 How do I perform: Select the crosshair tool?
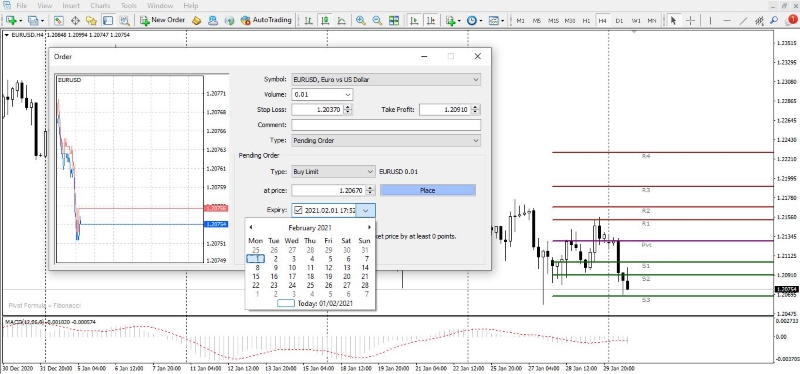pos(690,20)
